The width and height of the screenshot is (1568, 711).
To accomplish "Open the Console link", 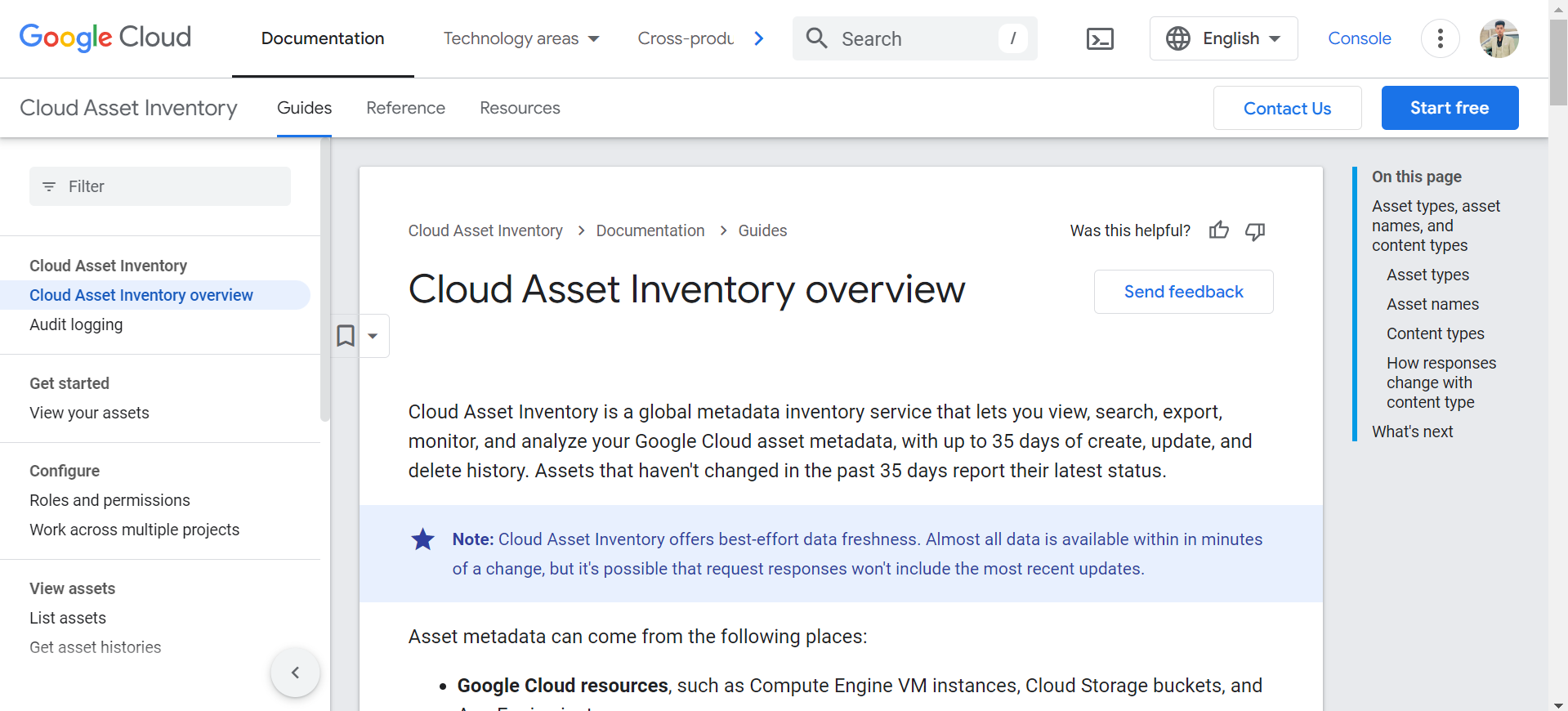I will coord(1360,38).
